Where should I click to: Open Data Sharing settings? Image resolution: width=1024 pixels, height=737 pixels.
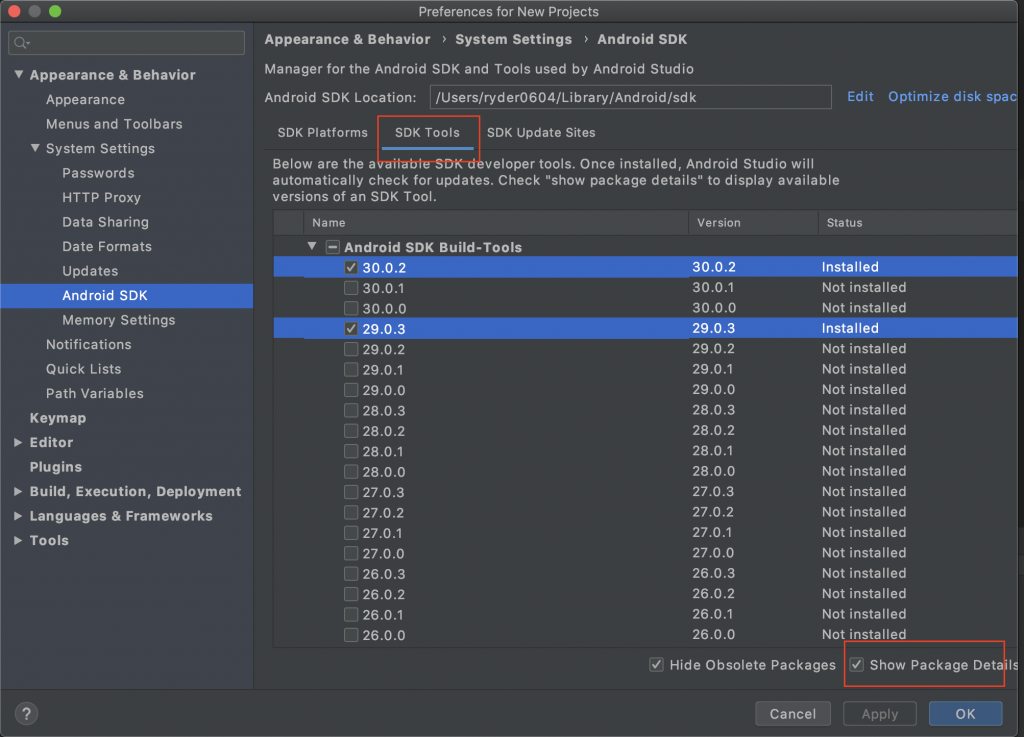tap(105, 222)
